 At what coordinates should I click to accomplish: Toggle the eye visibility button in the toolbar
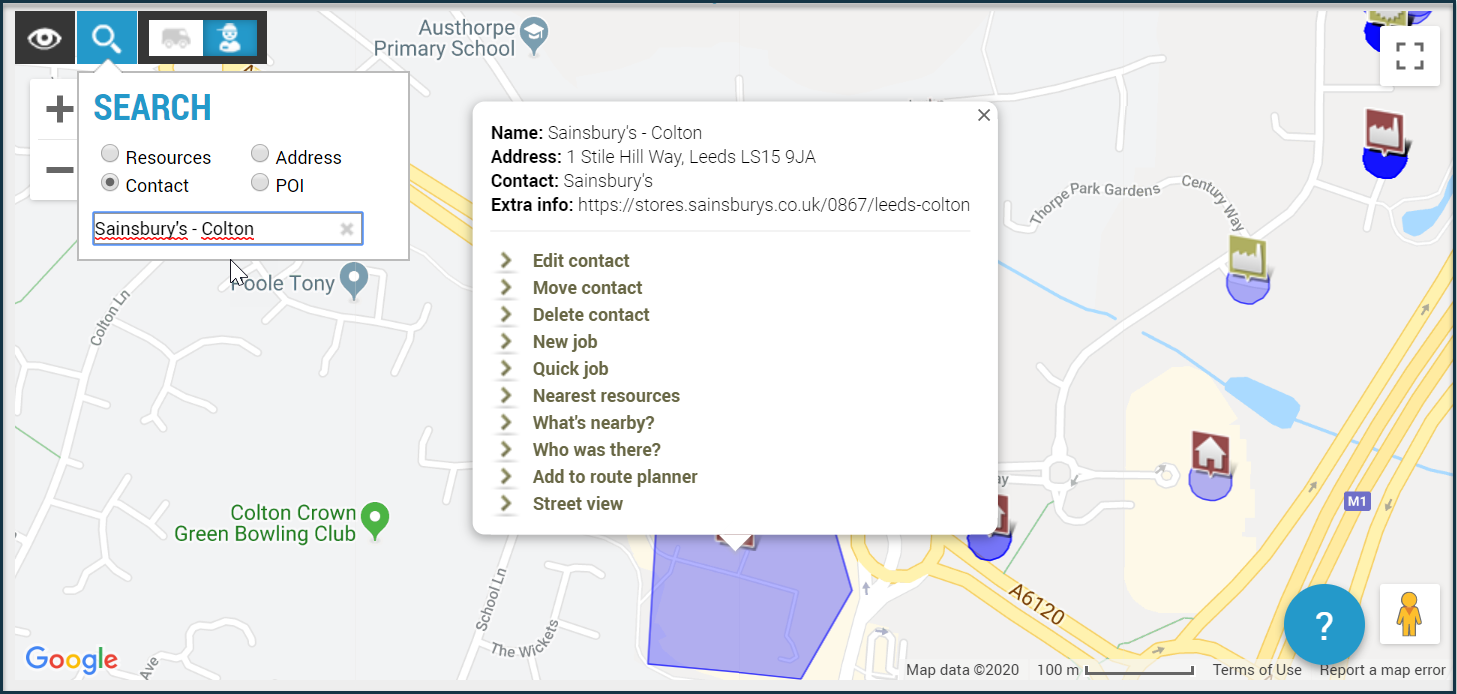tap(45, 38)
